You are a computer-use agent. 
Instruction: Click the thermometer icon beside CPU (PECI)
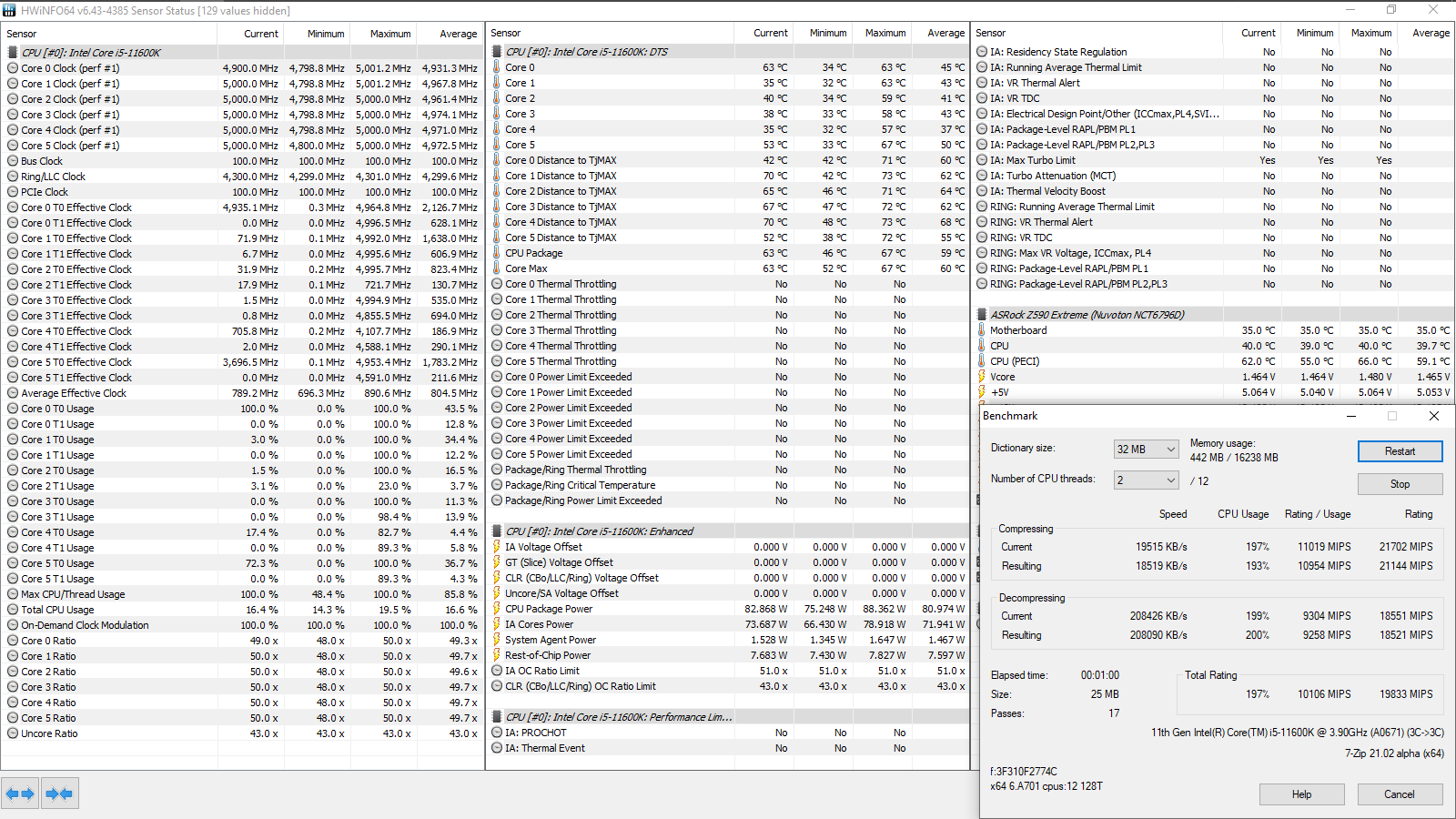(982, 361)
